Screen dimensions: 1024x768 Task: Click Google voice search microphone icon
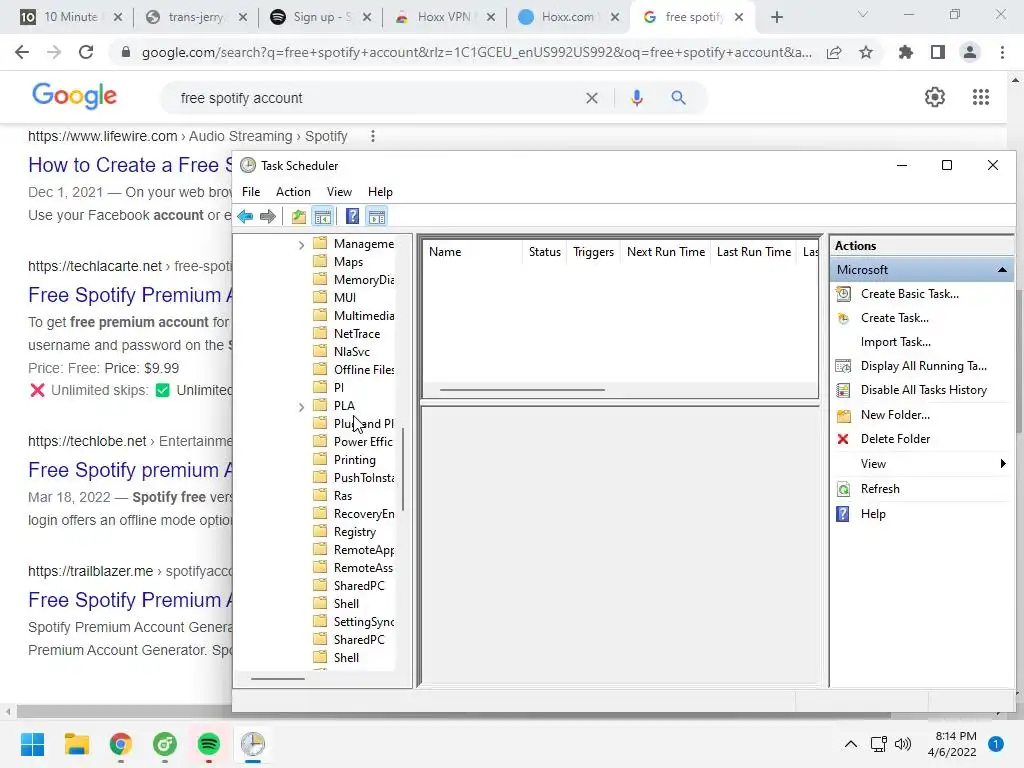[637, 98]
